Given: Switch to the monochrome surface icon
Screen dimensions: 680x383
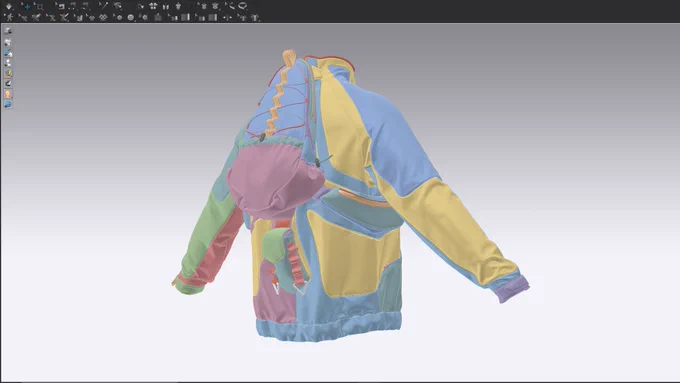Looking at the screenshot, I should (8, 84).
